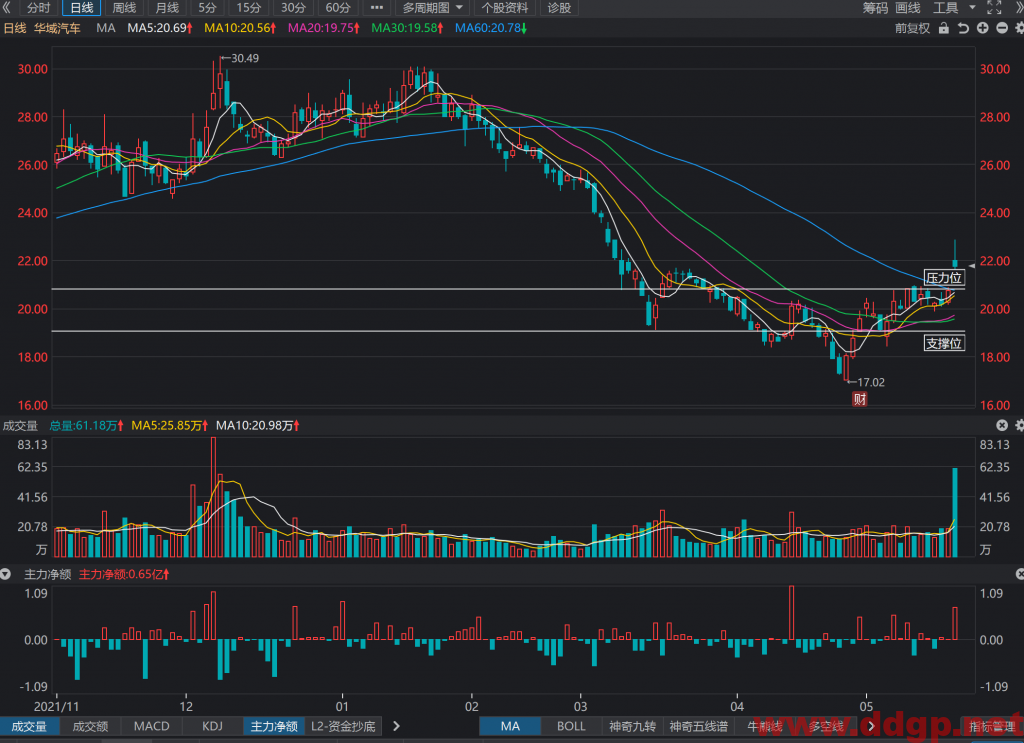Click the 30.49 high price label
This screenshot has width=1024, height=743.
tap(244, 58)
